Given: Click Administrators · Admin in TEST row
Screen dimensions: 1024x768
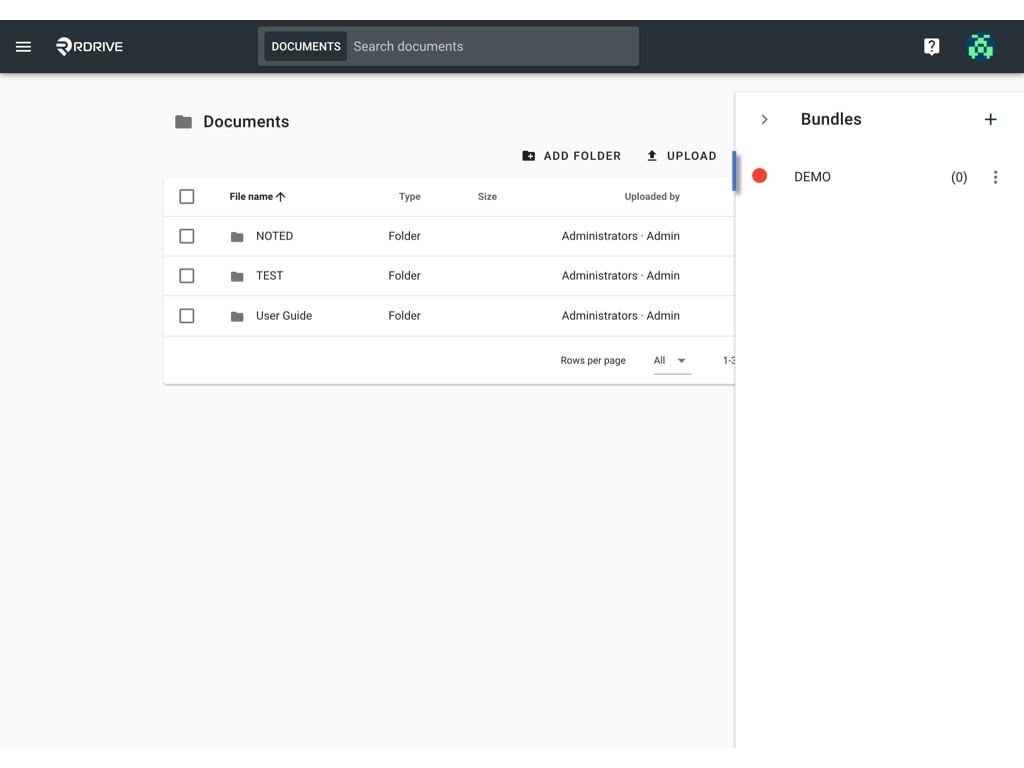Looking at the screenshot, I should (x=620, y=276).
